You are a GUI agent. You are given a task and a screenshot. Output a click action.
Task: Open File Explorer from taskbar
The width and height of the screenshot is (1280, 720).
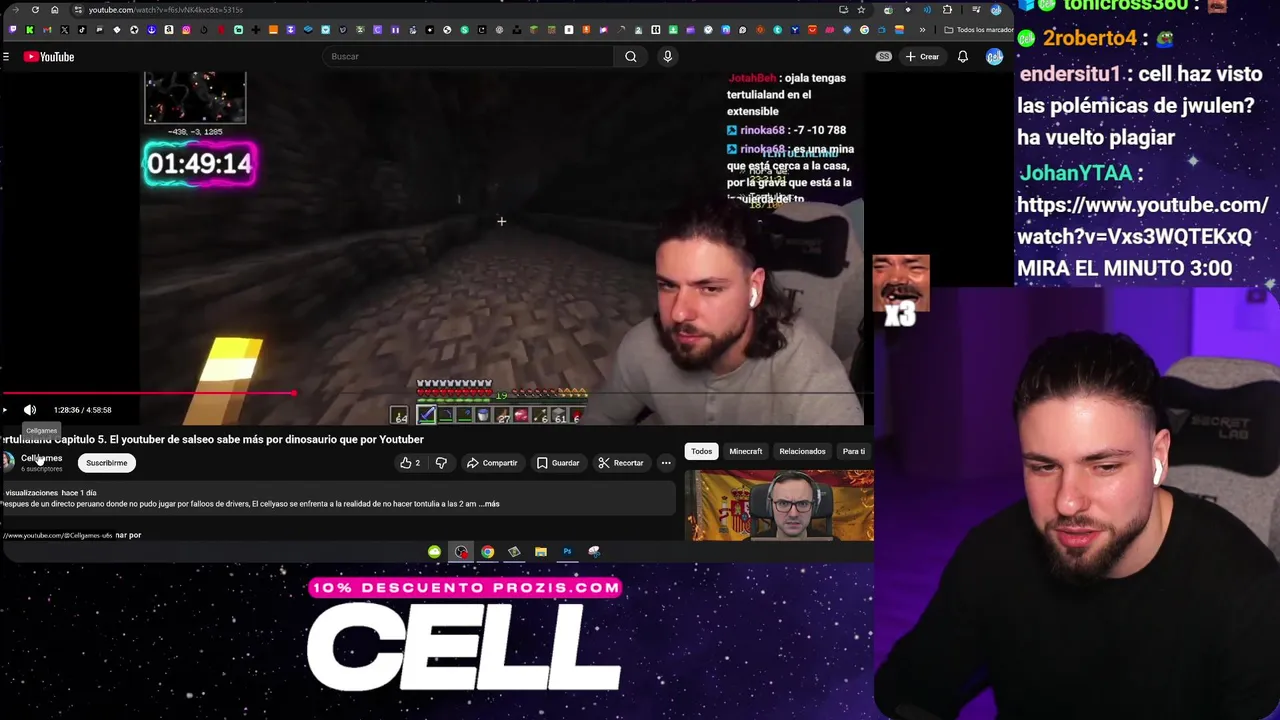pyautogui.click(x=541, y=552)
